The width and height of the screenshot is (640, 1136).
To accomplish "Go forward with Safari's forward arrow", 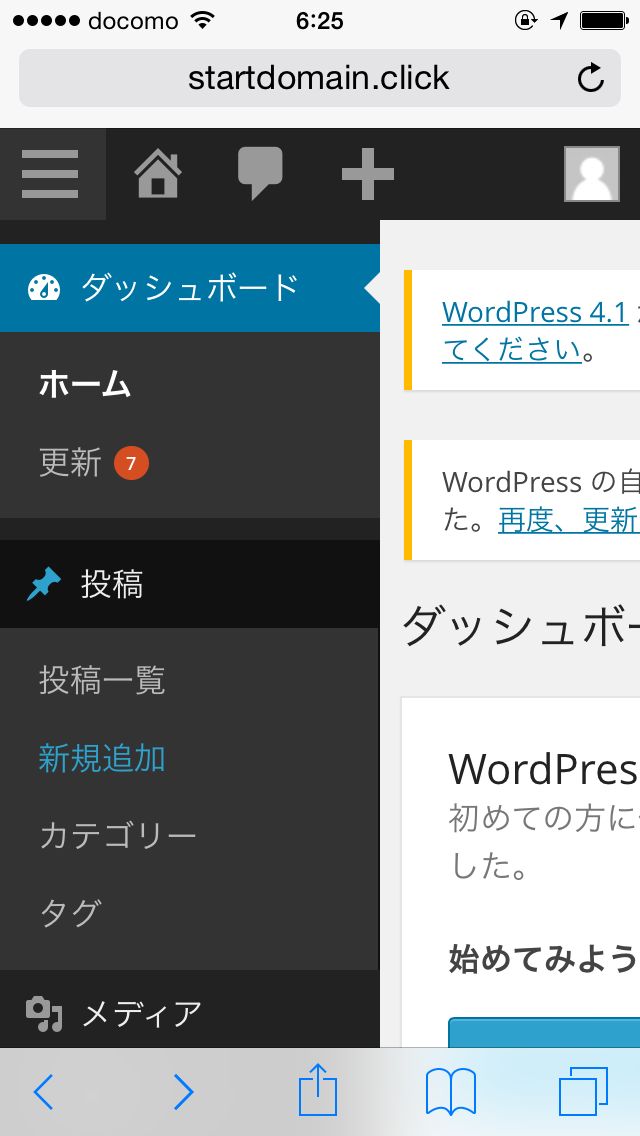I will coord(183,1092).
